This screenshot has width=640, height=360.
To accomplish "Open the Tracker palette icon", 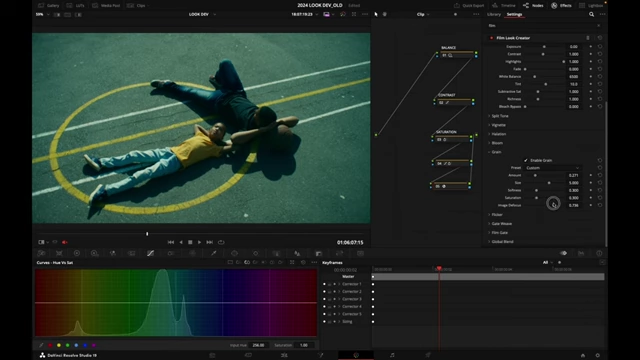I will [x=256, y=253].
